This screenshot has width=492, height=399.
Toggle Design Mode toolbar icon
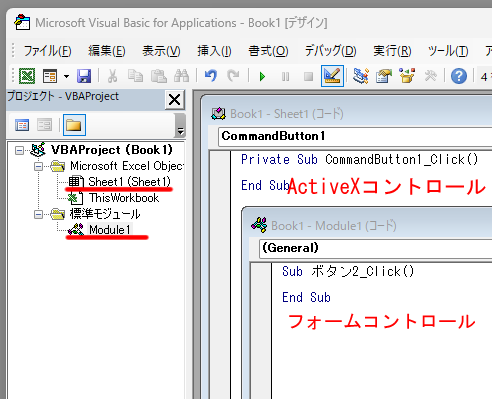coord(332,76)
